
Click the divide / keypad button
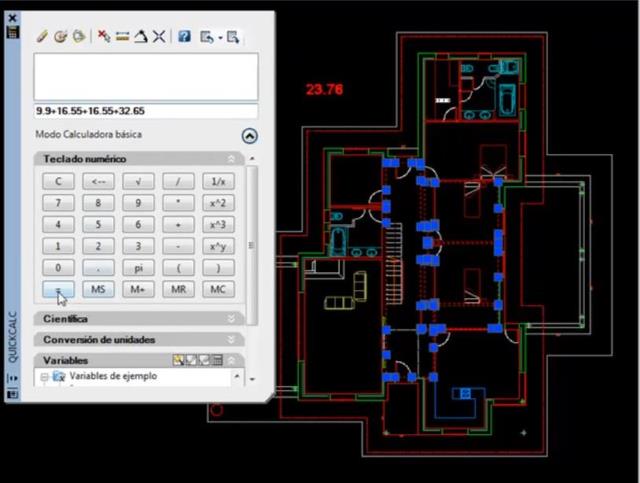178,181
